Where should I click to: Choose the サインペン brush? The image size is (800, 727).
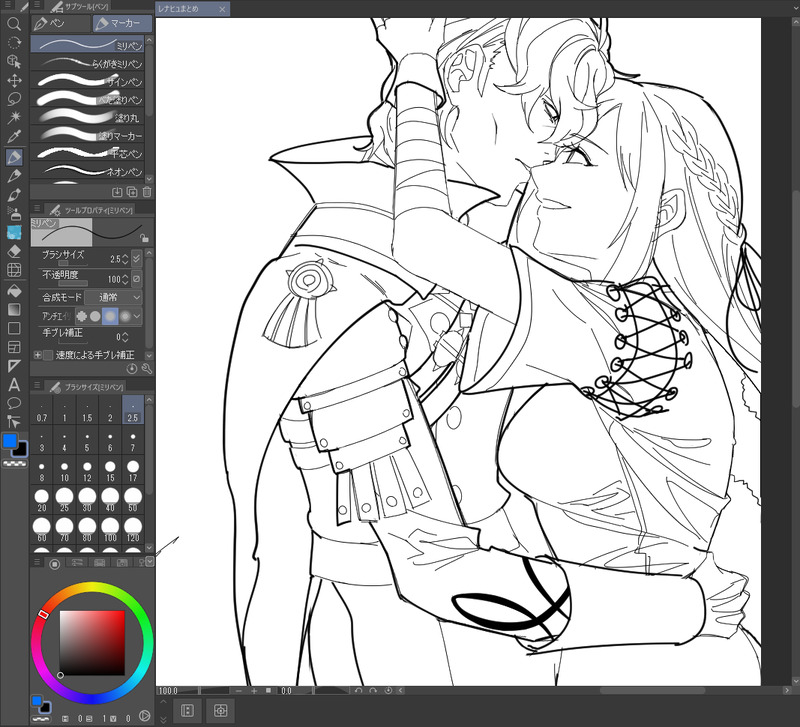[x=88, y=81]
